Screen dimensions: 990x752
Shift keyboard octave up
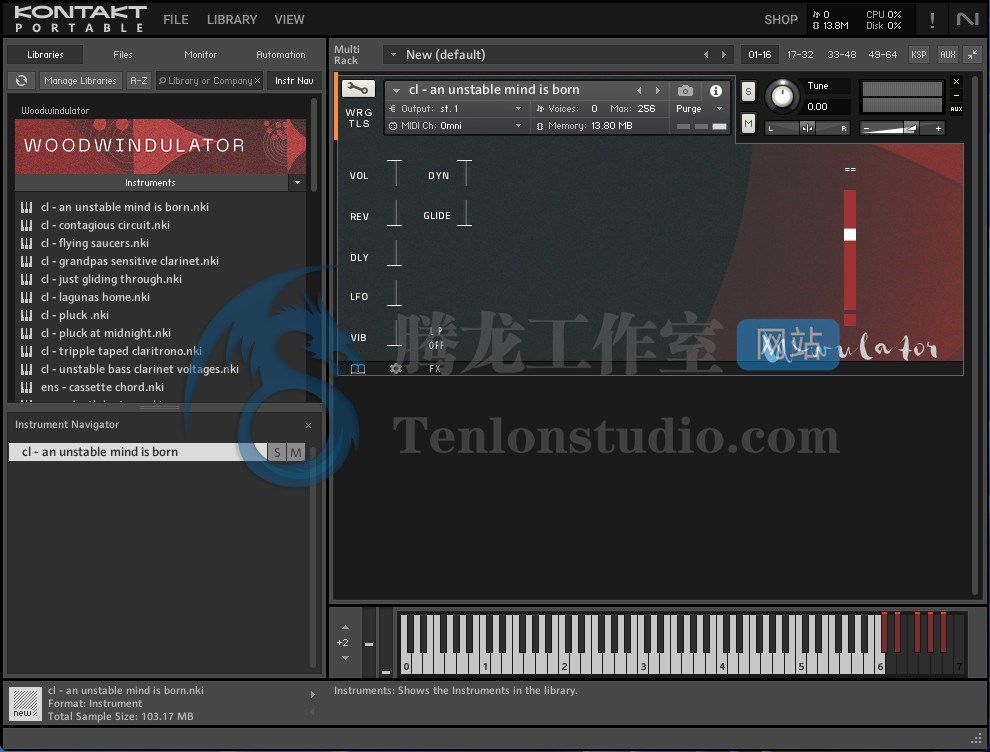coord(345,628)
